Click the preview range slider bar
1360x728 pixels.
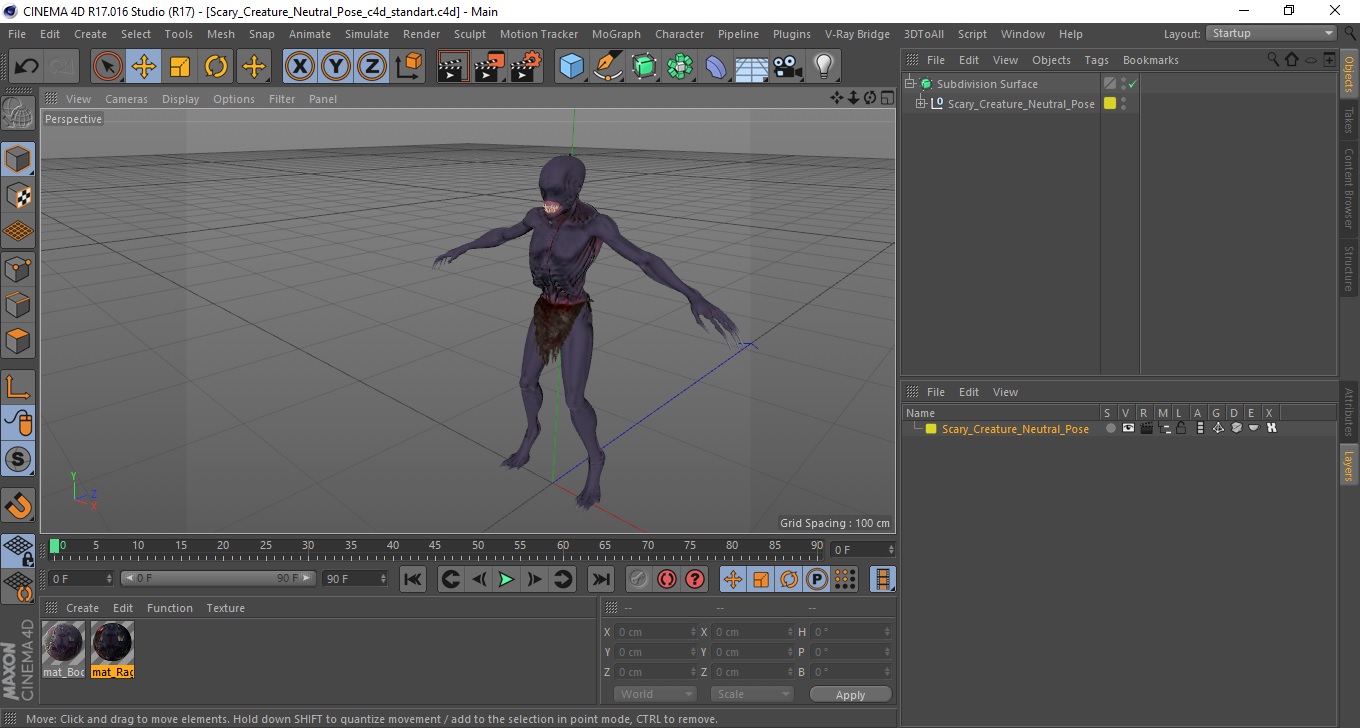(218, 578)
